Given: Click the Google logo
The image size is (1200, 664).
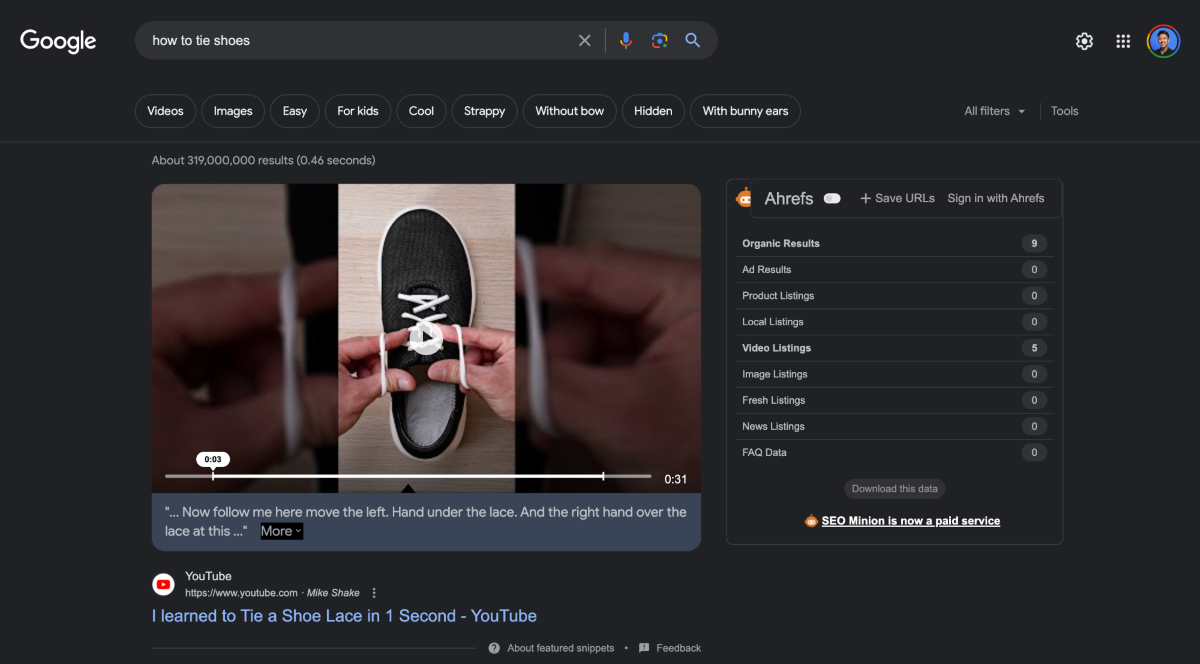Looking at the screenshot, I should tap(58, 41).
